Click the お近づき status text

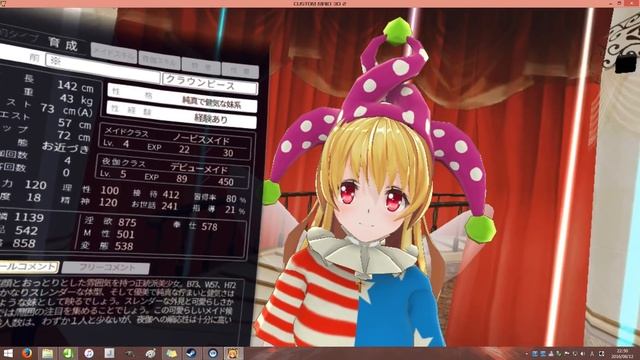65,147
